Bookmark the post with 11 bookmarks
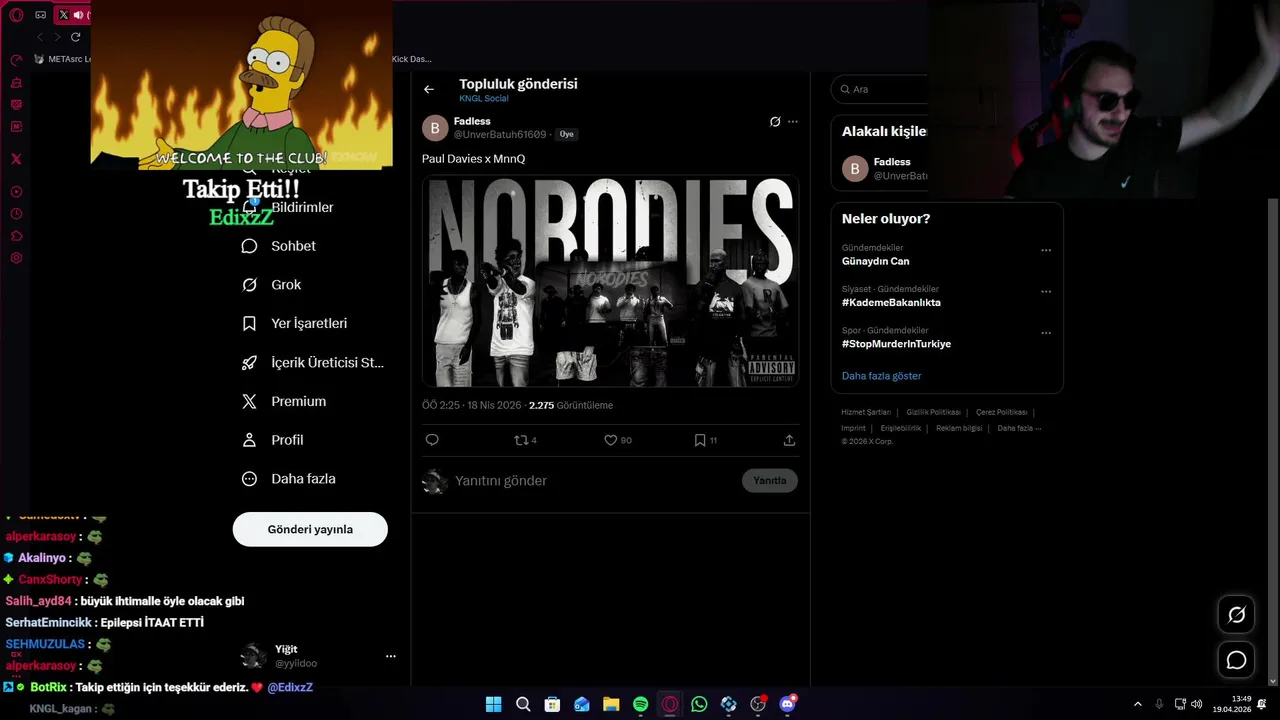 coord(705,440)
